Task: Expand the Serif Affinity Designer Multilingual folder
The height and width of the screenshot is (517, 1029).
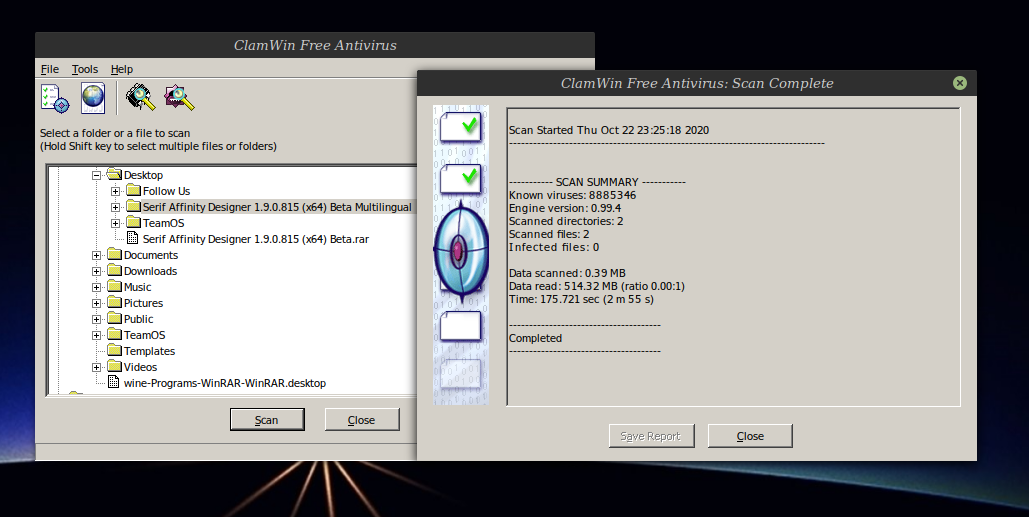Action: pyautogui.click(x=116, y=207)
